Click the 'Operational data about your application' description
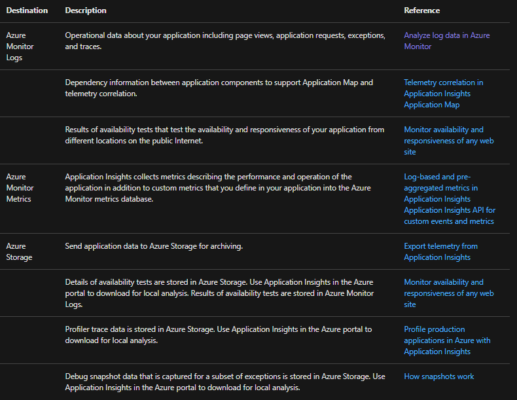The image size is (517, 400). pos(225,41)
